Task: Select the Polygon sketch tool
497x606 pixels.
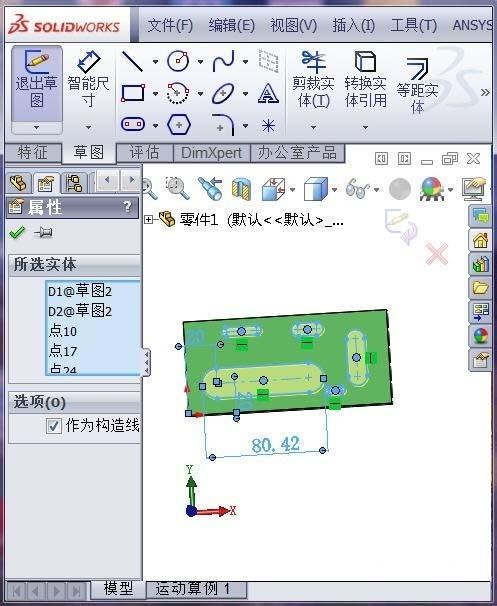Action: [x=179, y=124]
